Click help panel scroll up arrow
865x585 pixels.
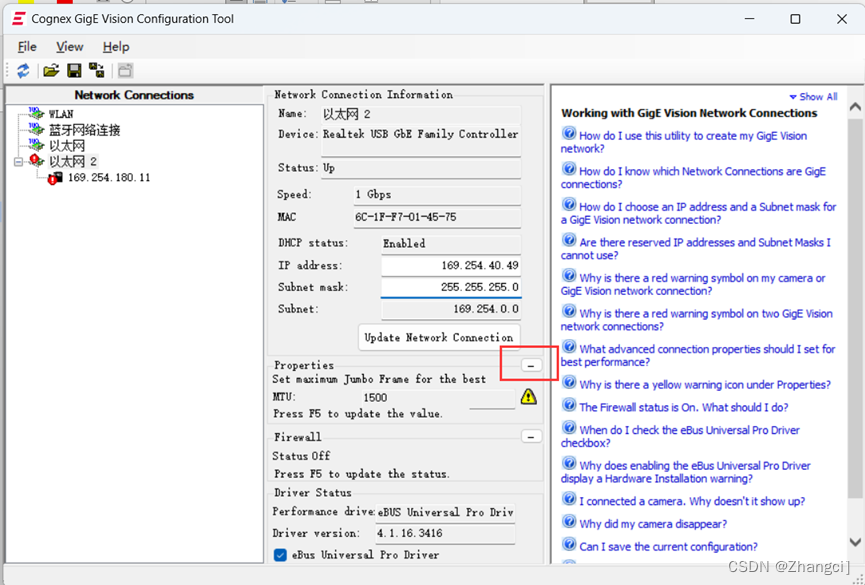(855, 107)
